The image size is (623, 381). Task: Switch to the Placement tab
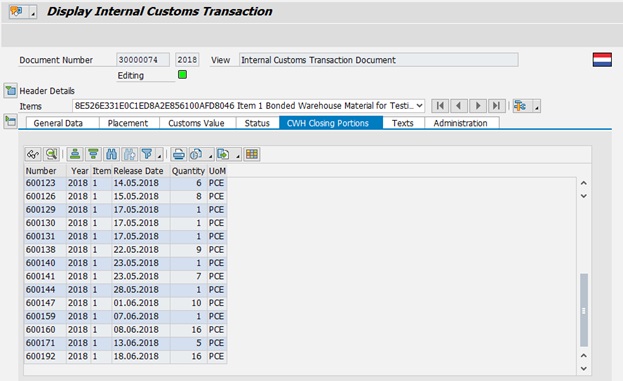pyautogui.click(x=128, y=123)
